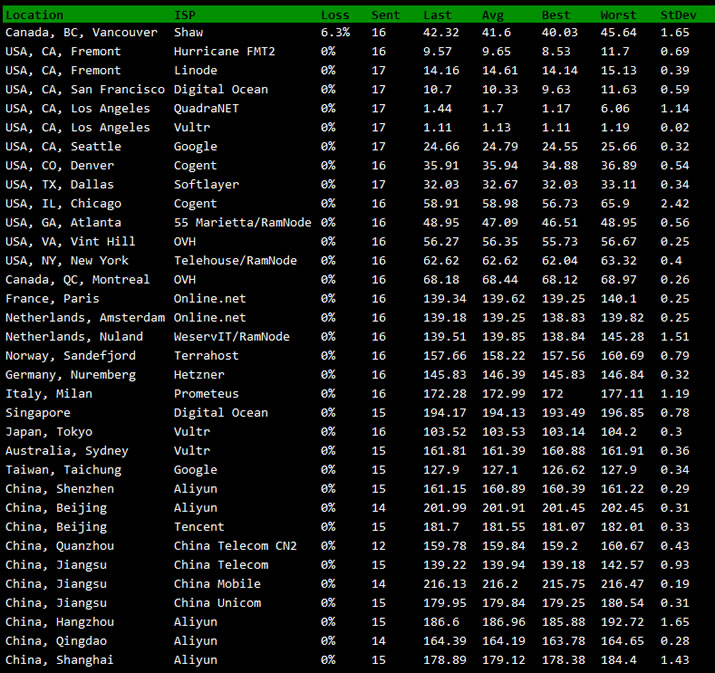This screenshot has width=715, height=673.
Task: Select the 201.91 average value for Aliyun Beijing
Action: pyautogui.click(x=504, y=508)
